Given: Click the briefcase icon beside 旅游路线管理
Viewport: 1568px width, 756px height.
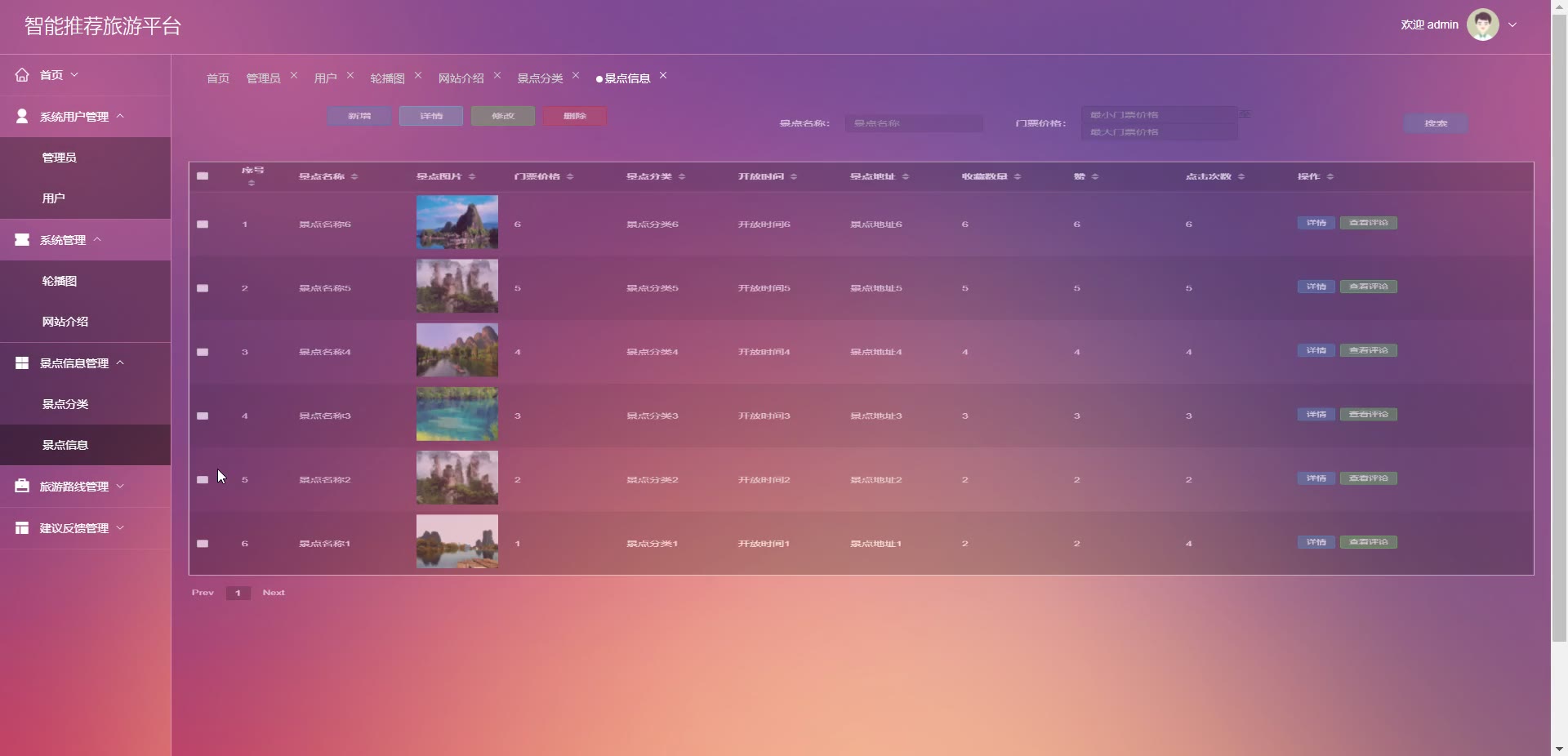Looking at the screenshot, I should click(x=22, y=487).
